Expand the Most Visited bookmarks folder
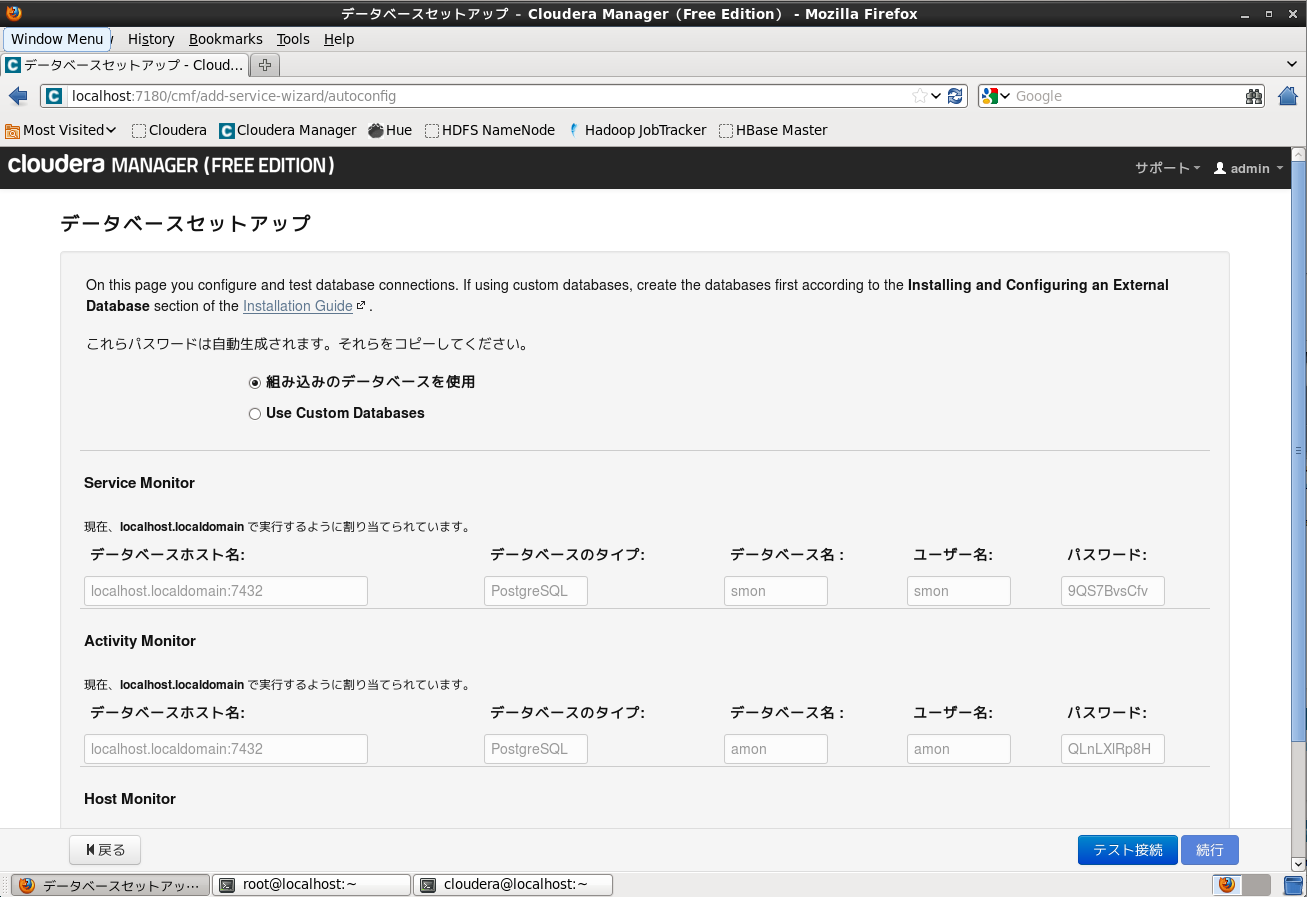Image resolution: width=1307 pixels, height=897 pixels. (x=61, y=130)
